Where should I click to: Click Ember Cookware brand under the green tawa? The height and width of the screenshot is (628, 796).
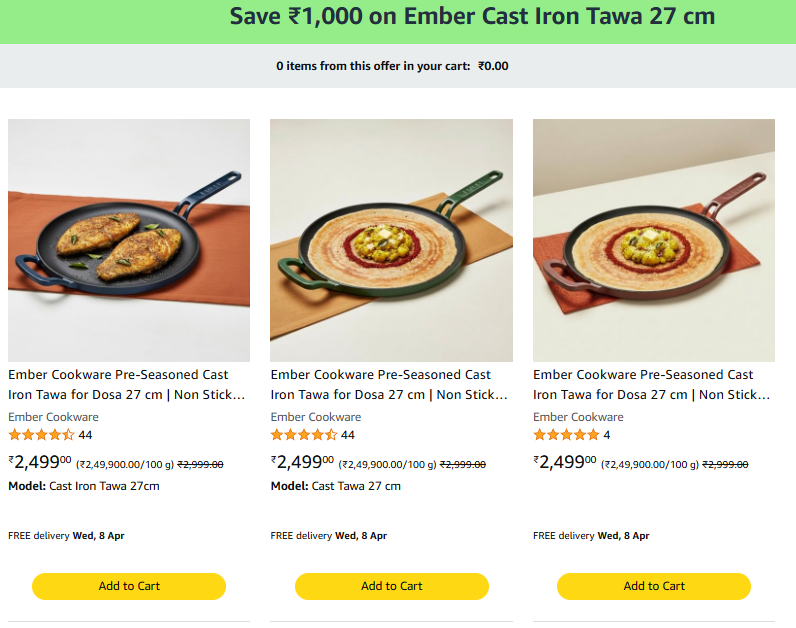[x=315, y=417]
